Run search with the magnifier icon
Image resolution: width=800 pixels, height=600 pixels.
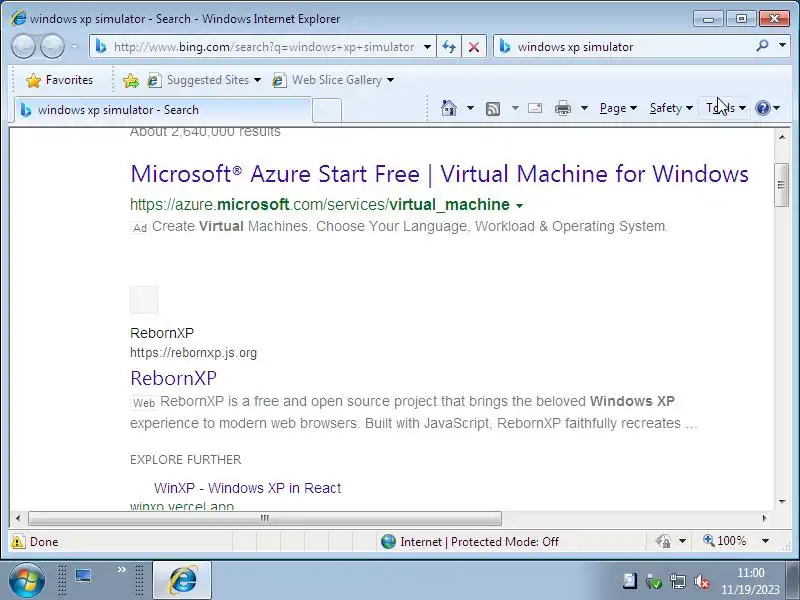pyautogui.click(x=762, y=46)
